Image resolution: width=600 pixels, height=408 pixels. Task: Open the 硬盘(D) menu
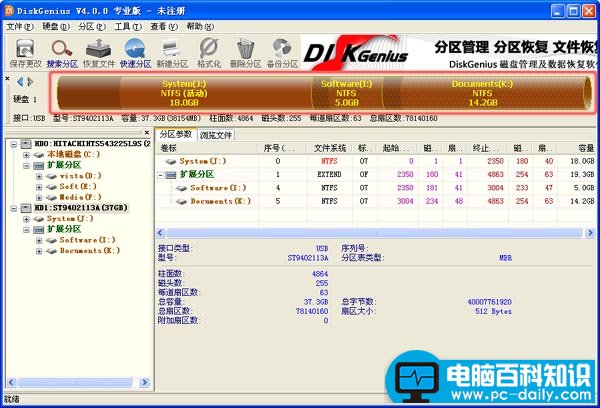pyautogui.click(x=56, y=26)
